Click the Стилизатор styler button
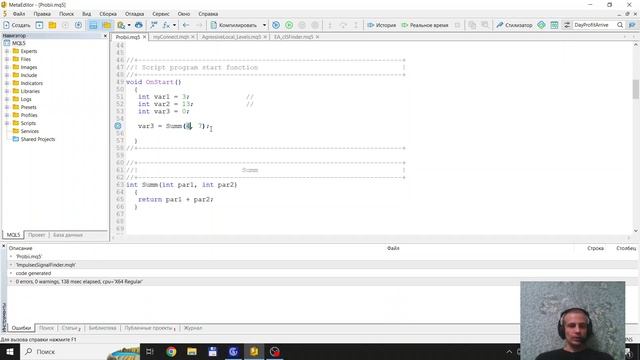 (514, 25)
